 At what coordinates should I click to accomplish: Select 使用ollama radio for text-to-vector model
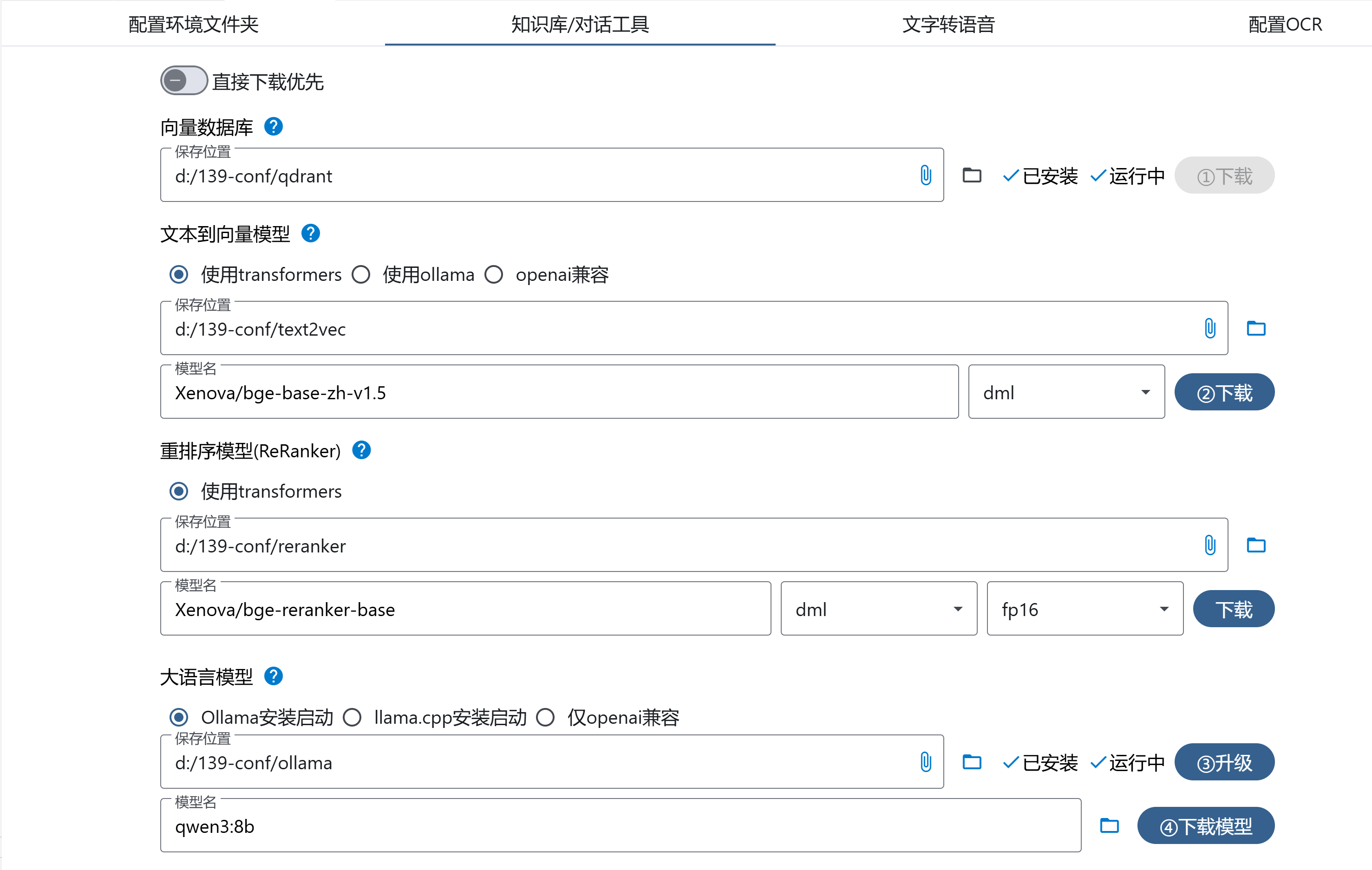point(361,275)
